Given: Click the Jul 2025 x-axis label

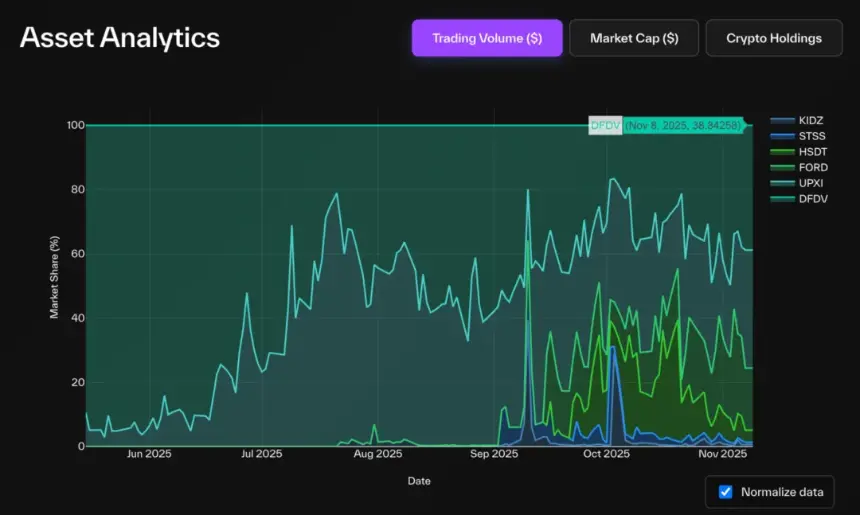Looking at the screenshot, I should (x=262, y=454).
